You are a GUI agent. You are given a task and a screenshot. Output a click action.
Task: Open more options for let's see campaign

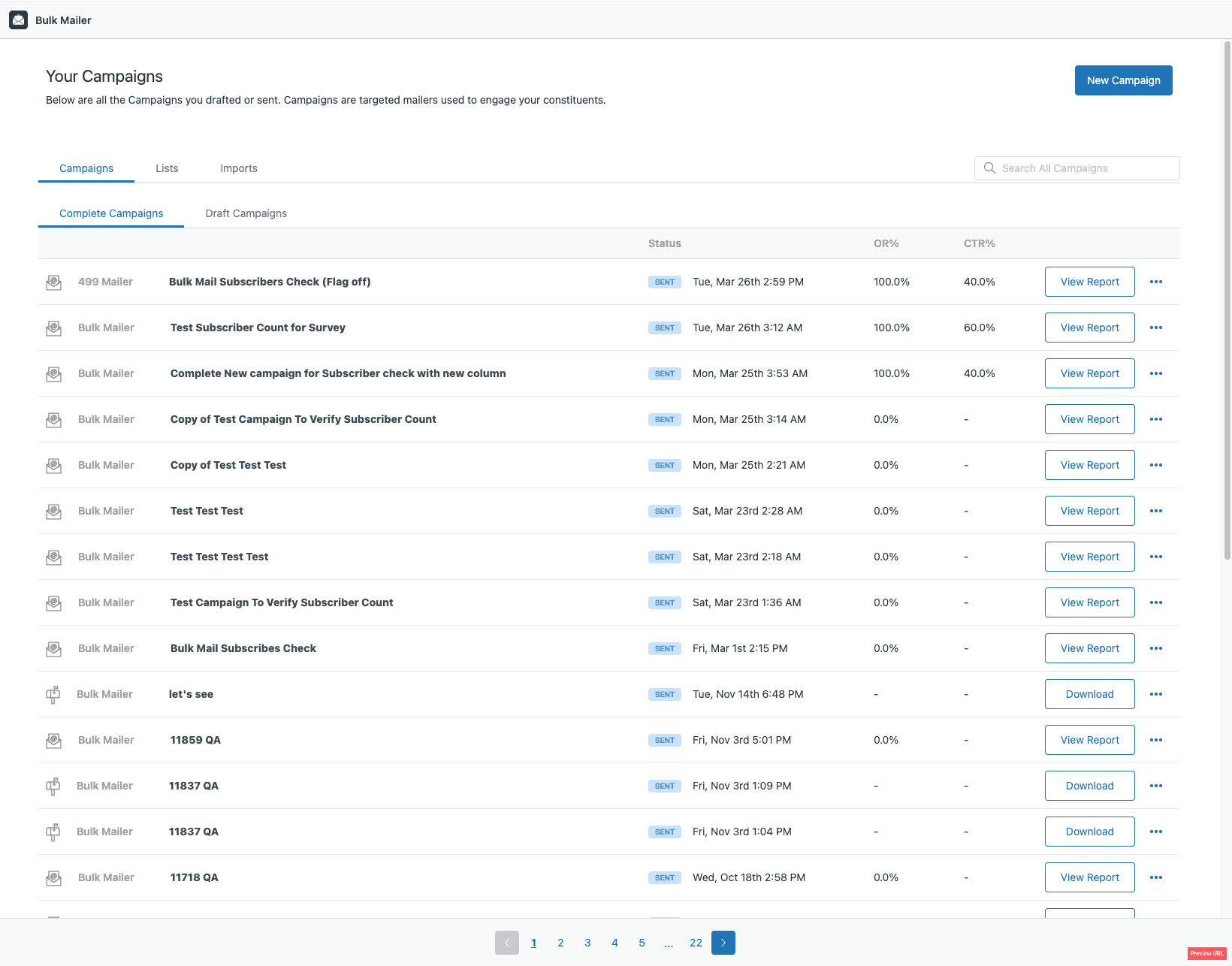(1156, 694)
